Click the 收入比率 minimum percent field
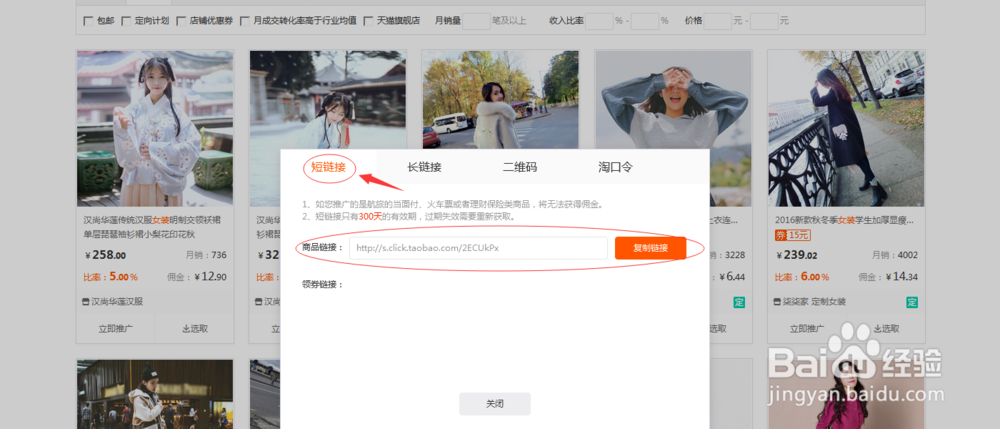Viewport: 1000px width, 429px height. (599, 21)
